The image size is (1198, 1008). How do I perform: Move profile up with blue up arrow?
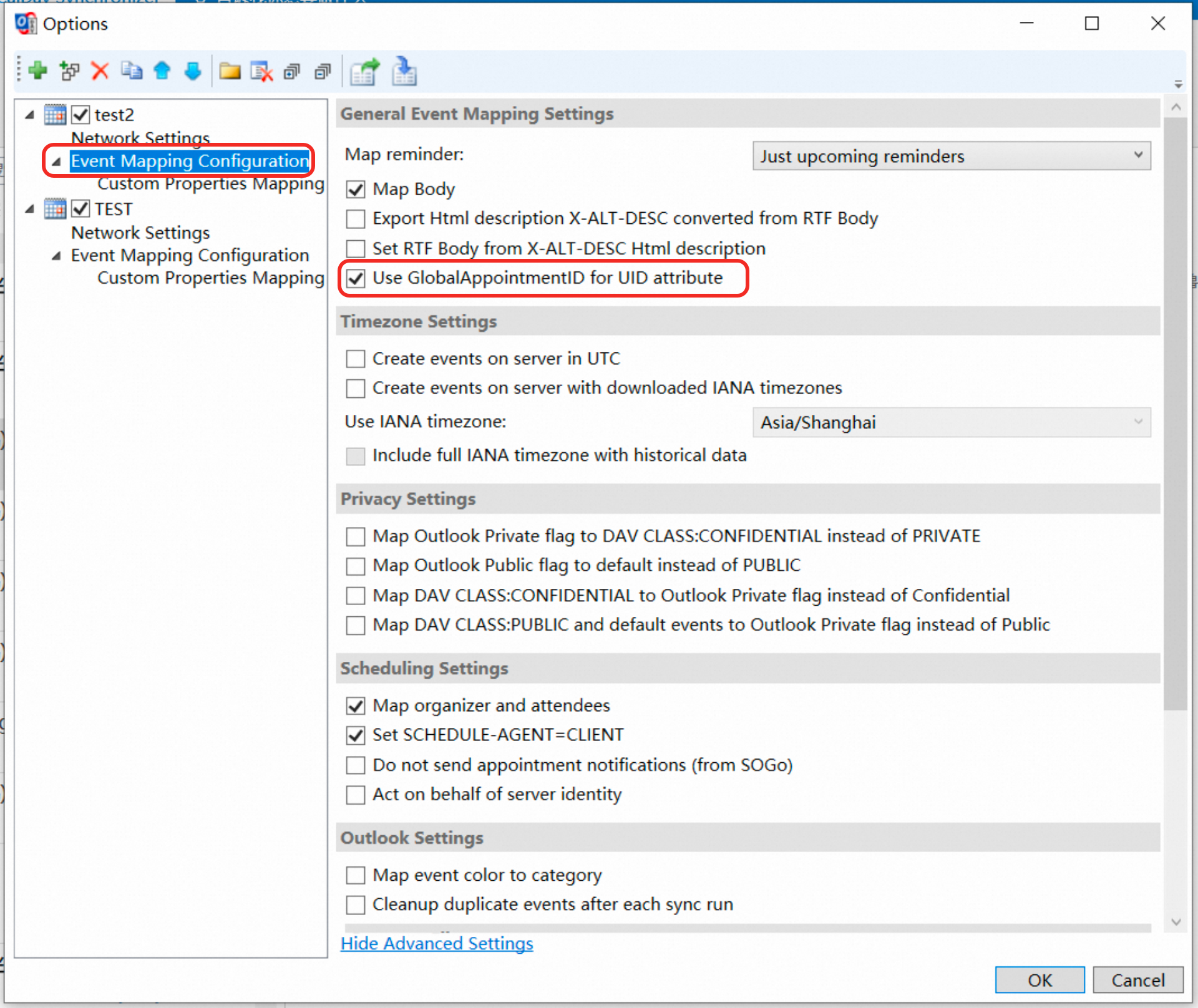162,70
